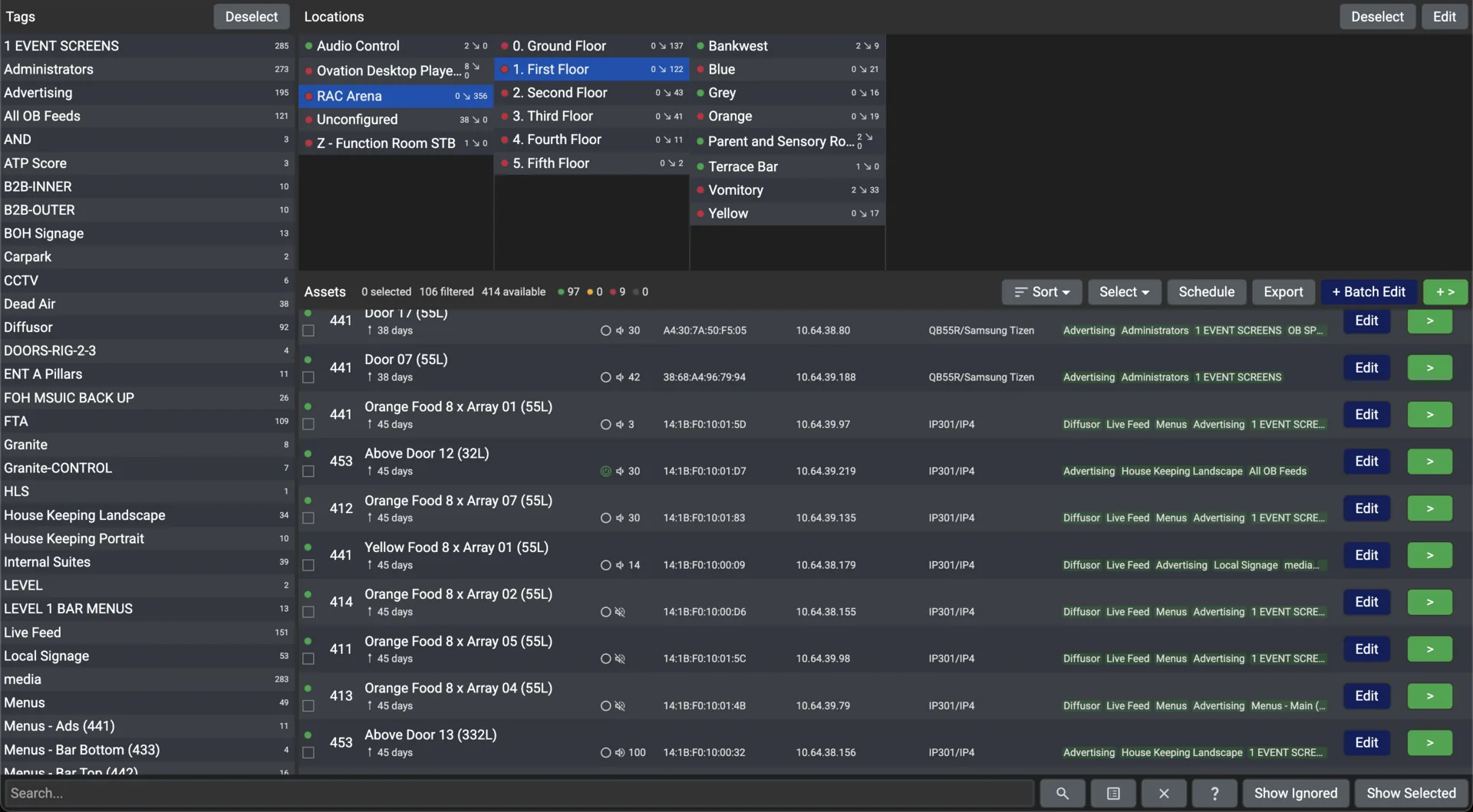Select the Vomitory location
The height and width of the screenshot is (812, 1473).
click(x=788, y=190)
